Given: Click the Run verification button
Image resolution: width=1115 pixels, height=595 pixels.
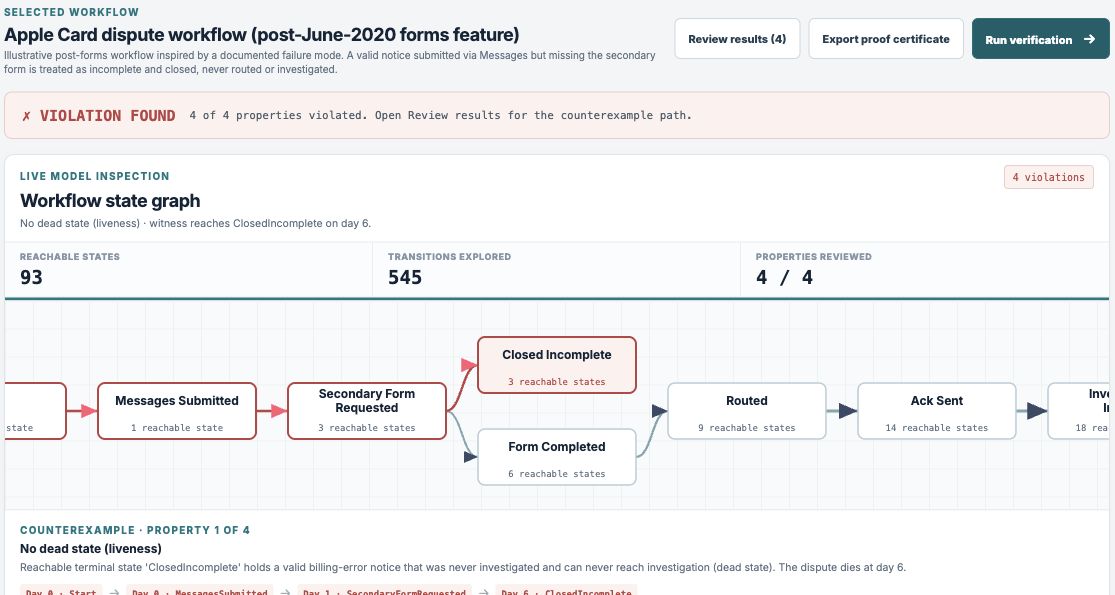Looking at the screenshot, I should click(x=1040, y=39).
